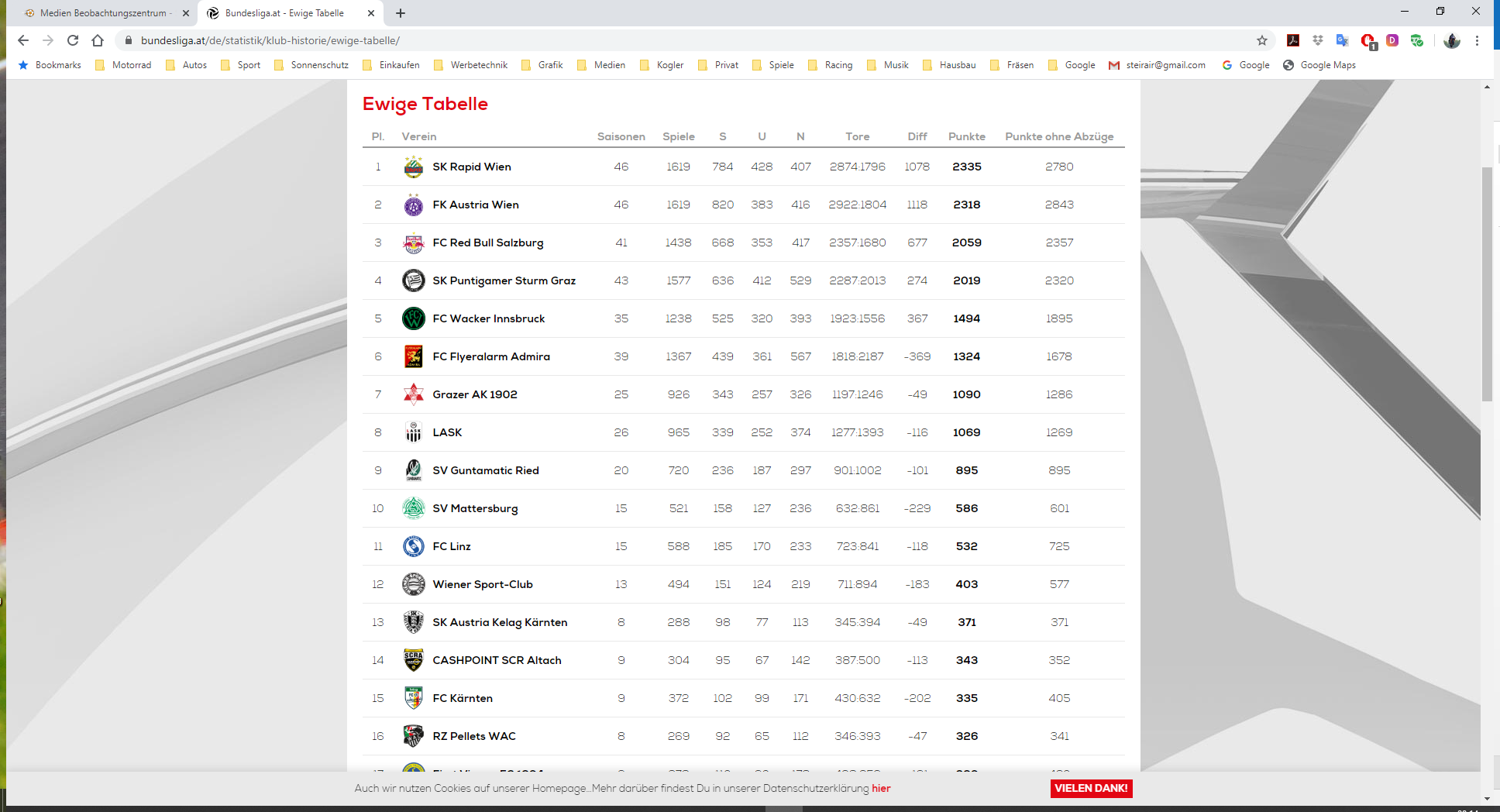Open the Google Translate extension
Screen dimensions: 1500x812
pyautogui.click(x=1343, y=40)
